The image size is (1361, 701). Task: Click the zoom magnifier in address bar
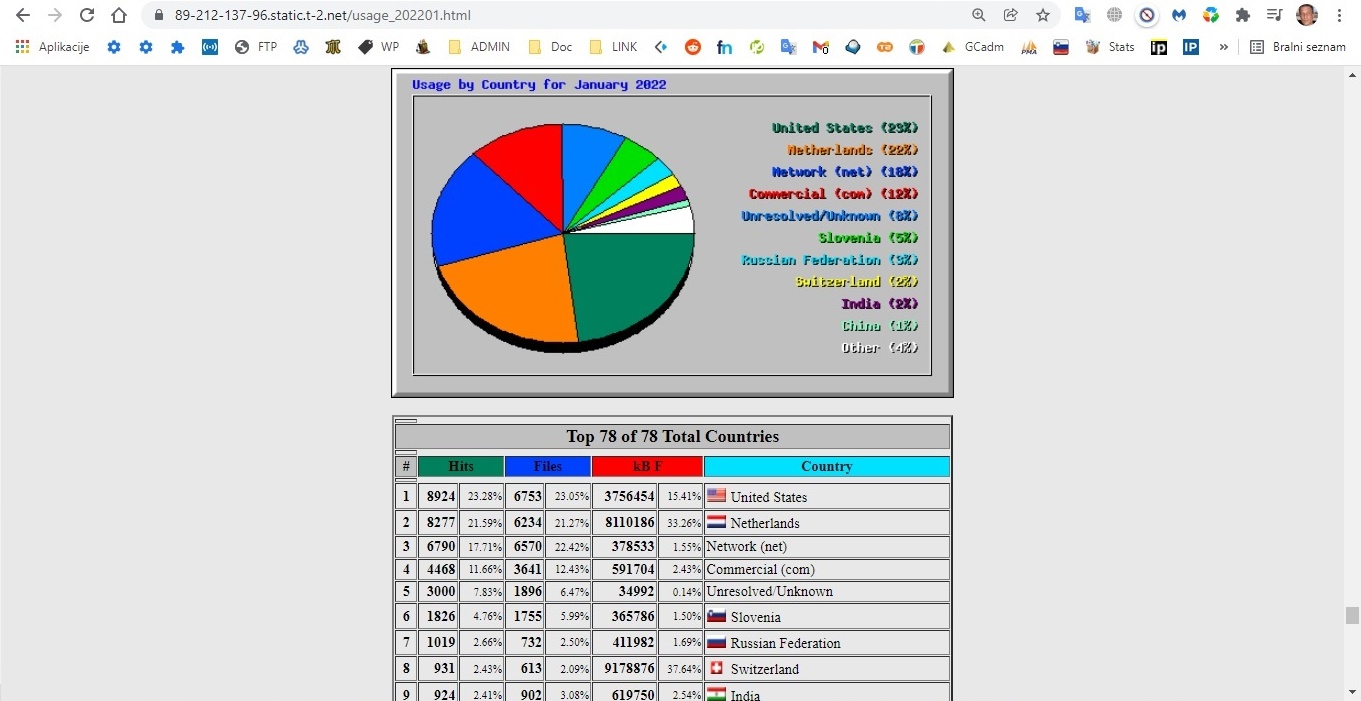[979, 15]
